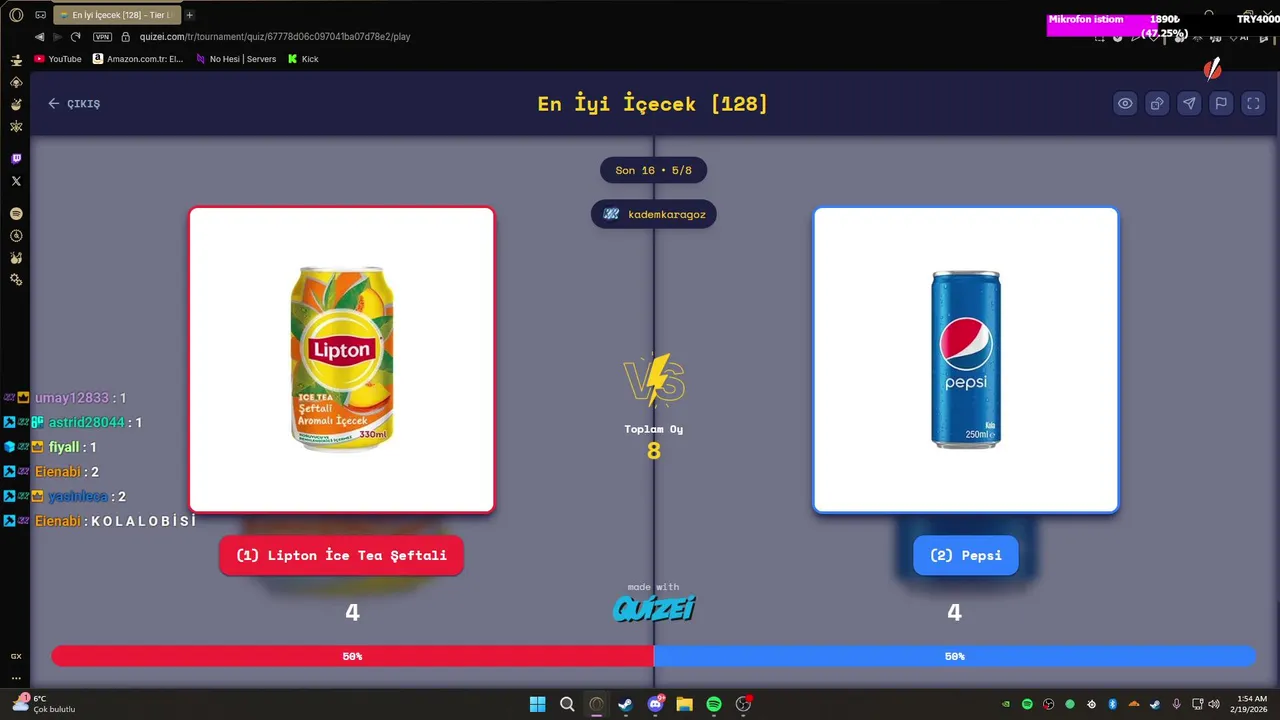The height and width of the screenshot is (720, 1280).
Task: Click the Pepsi can image
Action: 966,359
